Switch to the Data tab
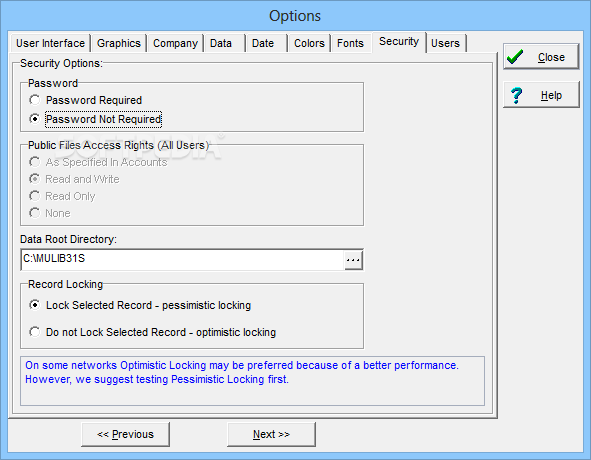Screen dimensions: 591x460 [225, 43]
